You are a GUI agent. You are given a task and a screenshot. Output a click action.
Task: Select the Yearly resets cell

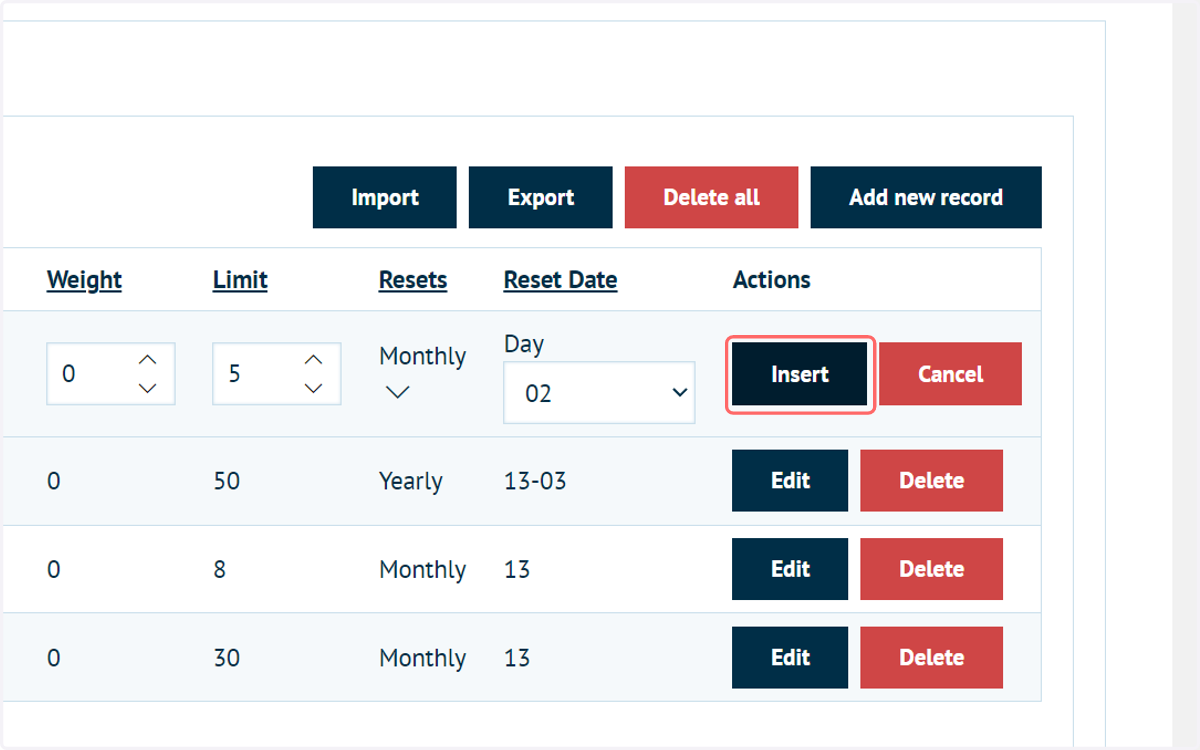click(411, 481)
